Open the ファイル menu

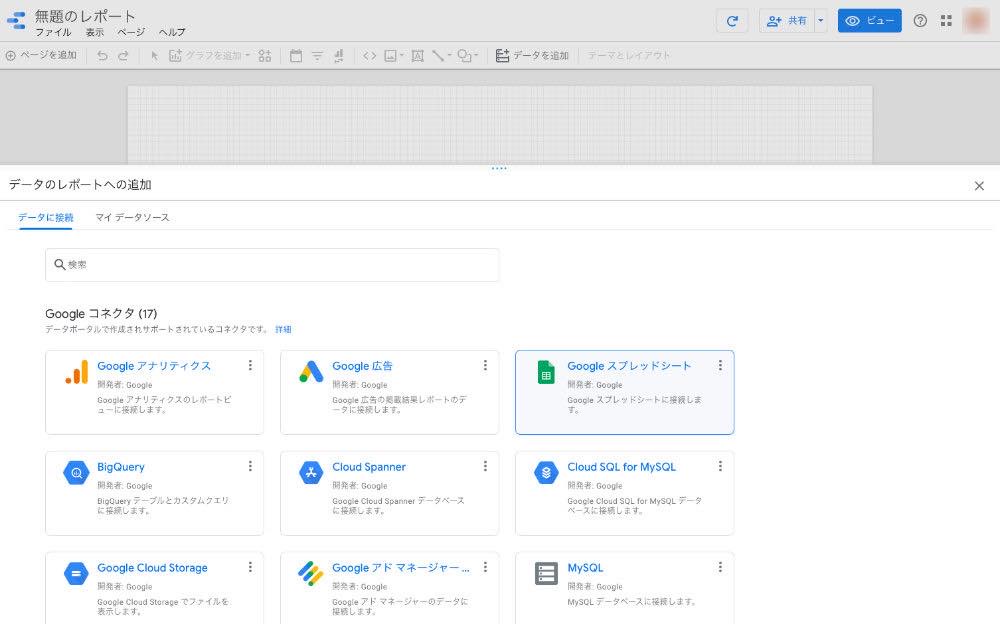coord(53,32)
